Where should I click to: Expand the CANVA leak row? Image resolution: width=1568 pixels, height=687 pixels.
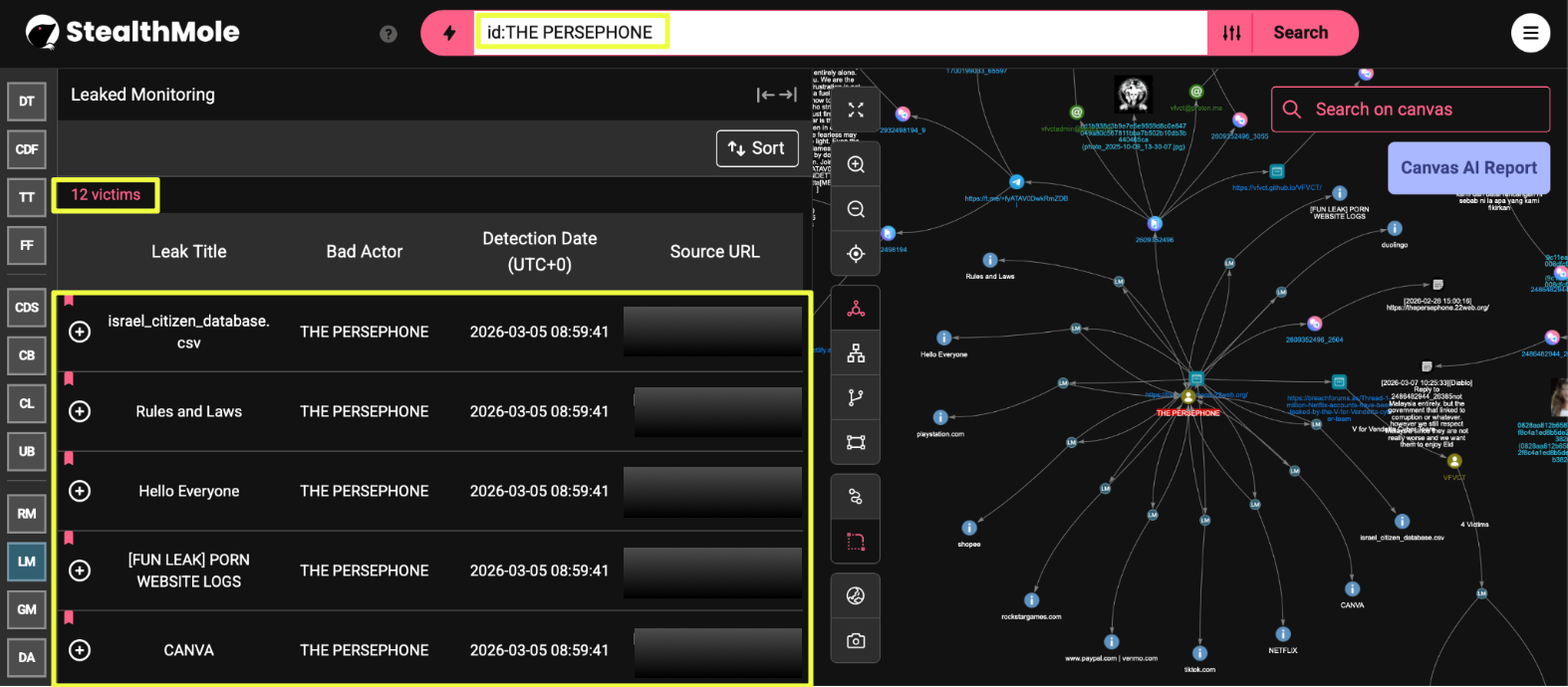(x=80, y=650)
